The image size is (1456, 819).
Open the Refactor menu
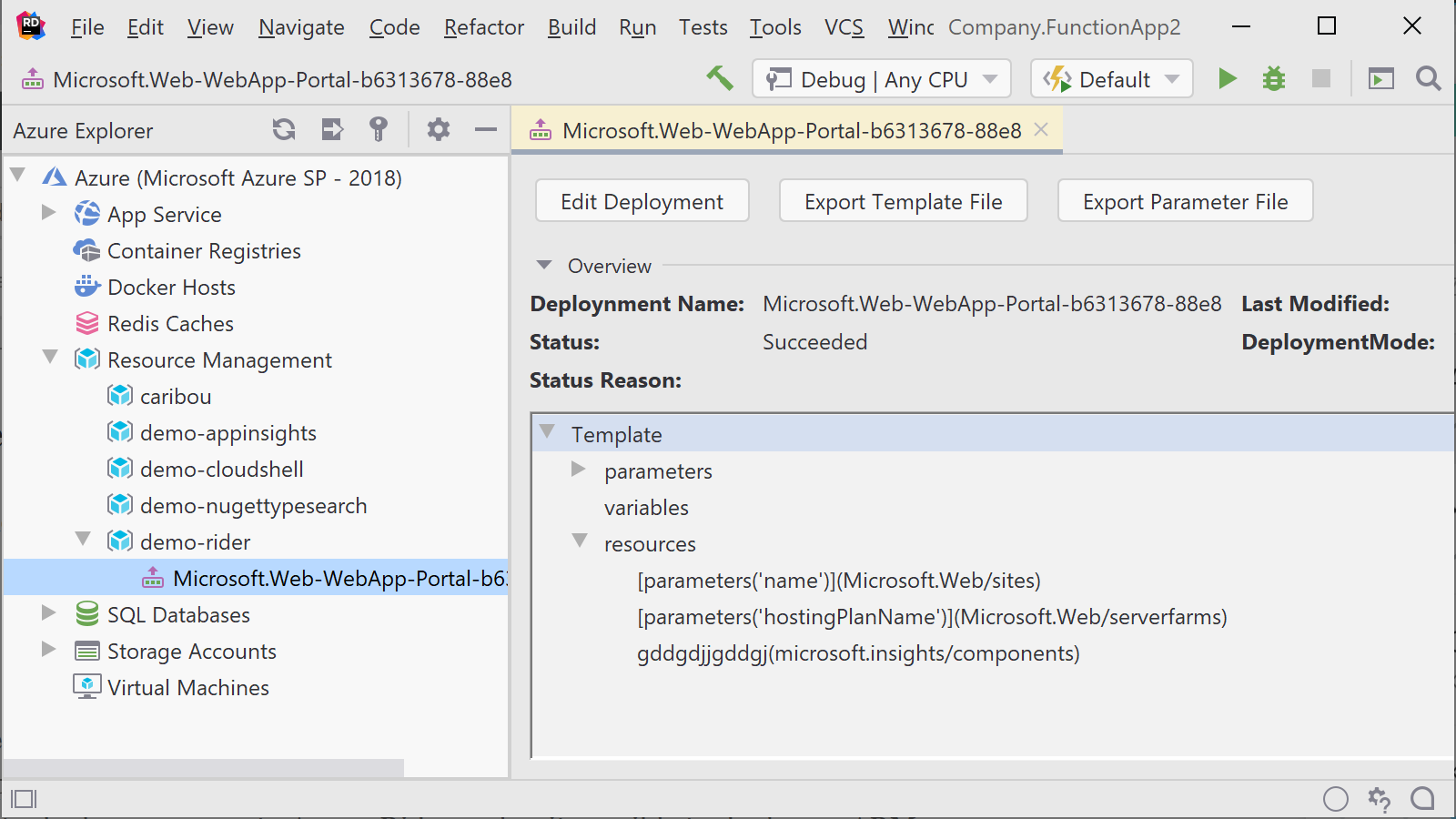pyautogui.click(x=484, y=27)
